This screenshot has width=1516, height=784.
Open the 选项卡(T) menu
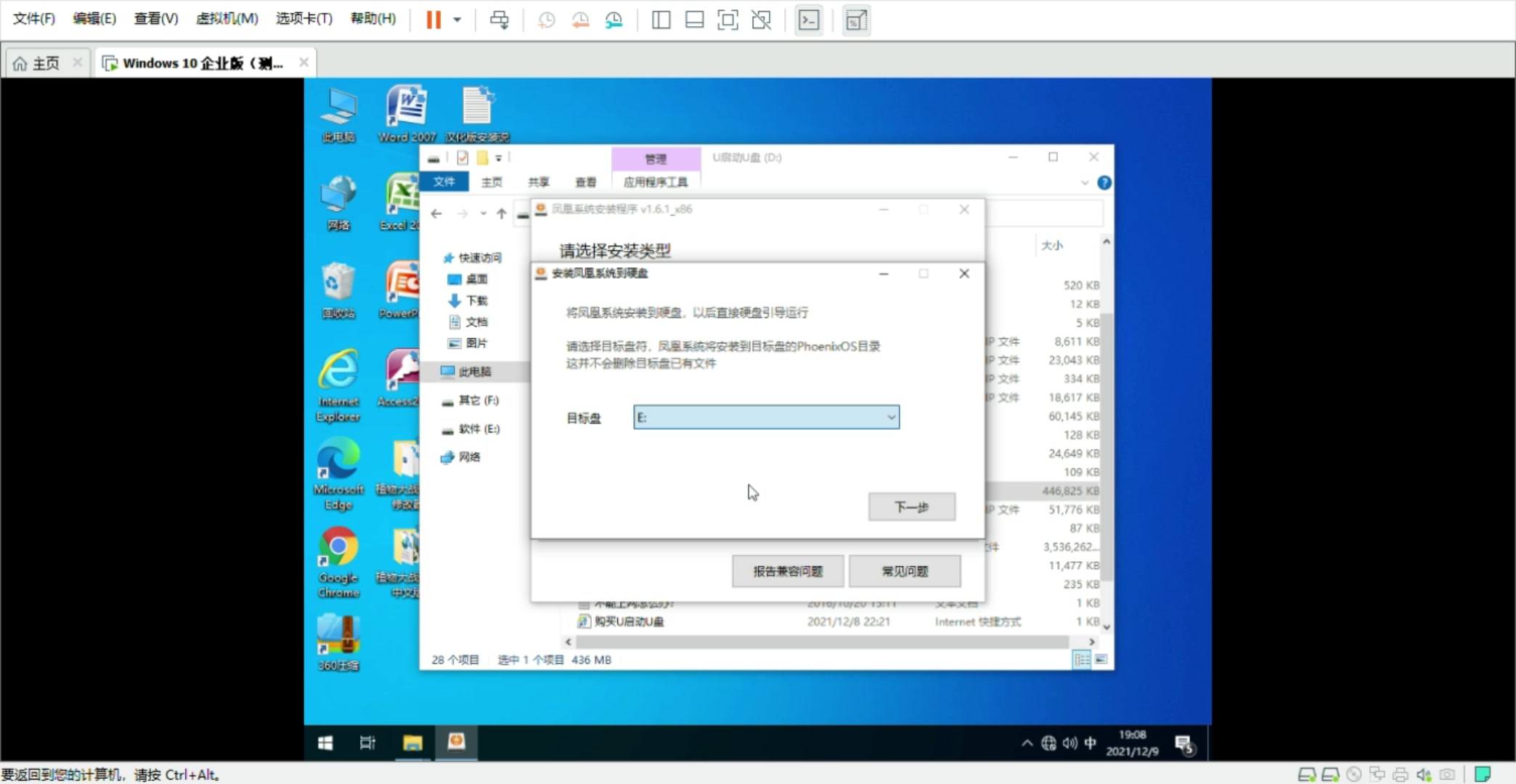tap(304, 18)
